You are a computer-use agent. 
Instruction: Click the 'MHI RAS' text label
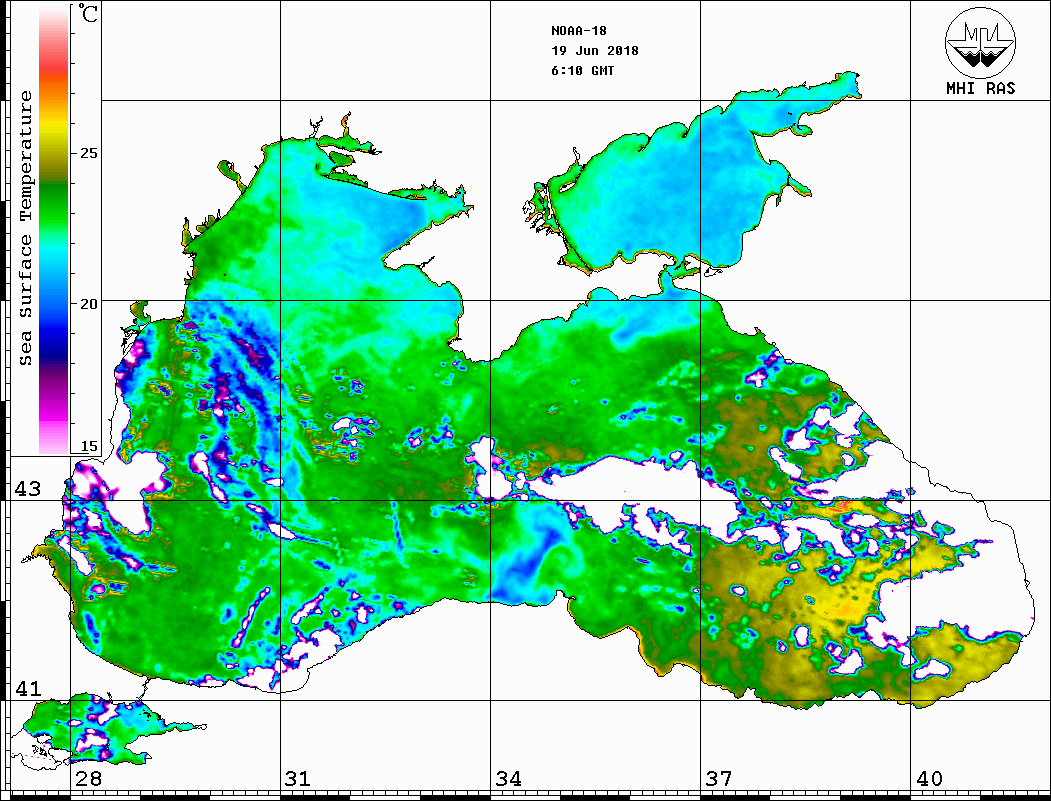coord(981,88)
